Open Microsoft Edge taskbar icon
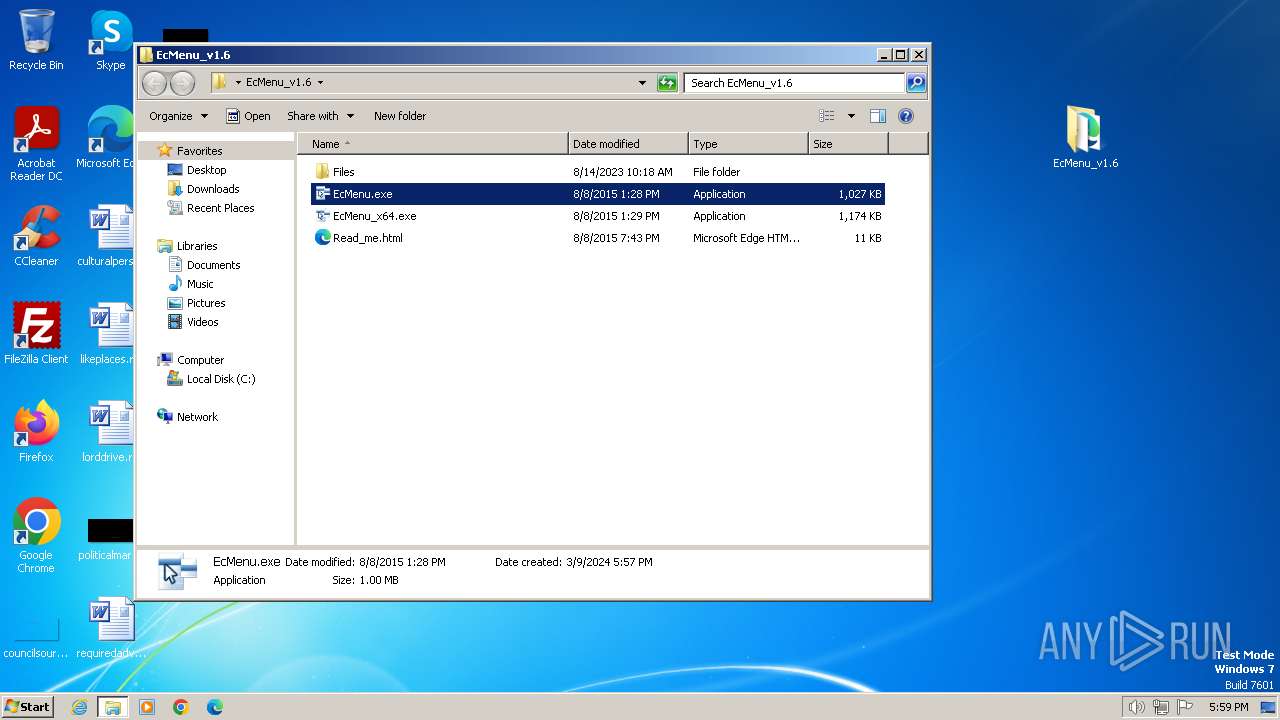The width and height of the screenshot is (1280, 720). click(x=215, y=707)
